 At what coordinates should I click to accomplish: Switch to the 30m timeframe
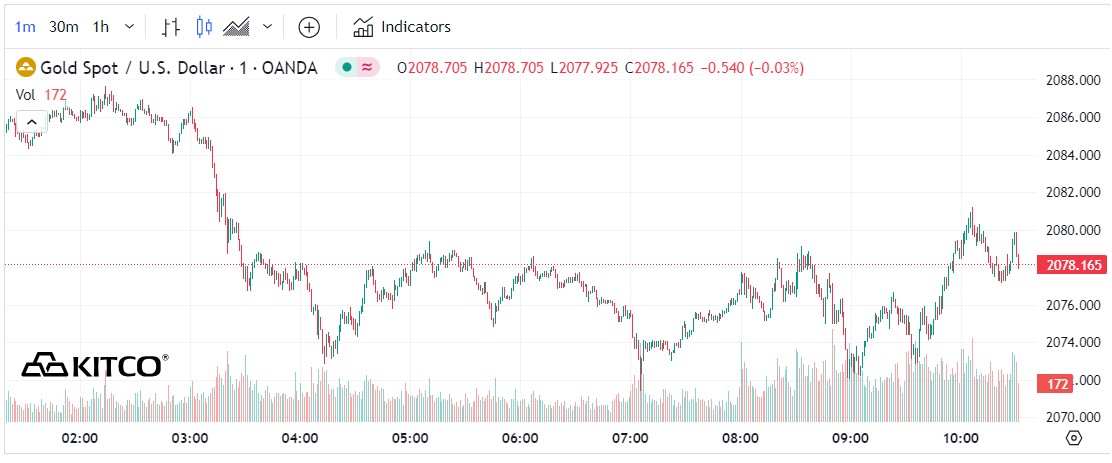tap(63, 27)
